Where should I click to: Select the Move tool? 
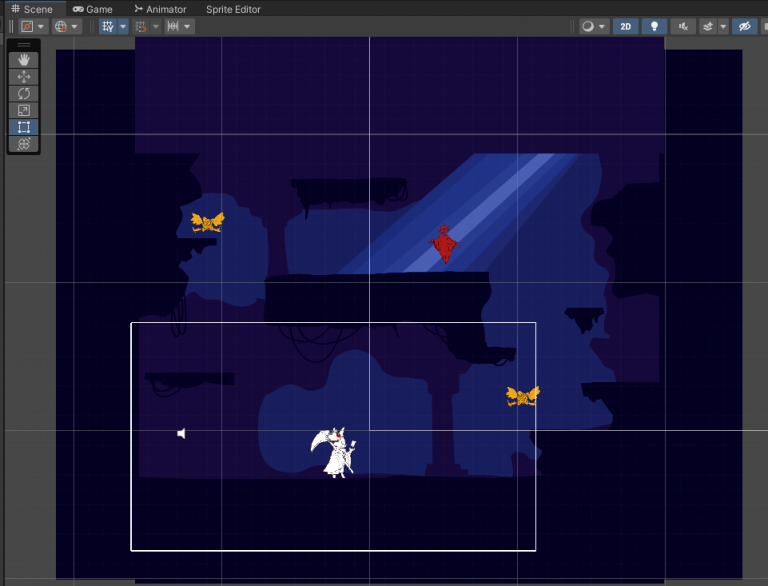point(24,77)
